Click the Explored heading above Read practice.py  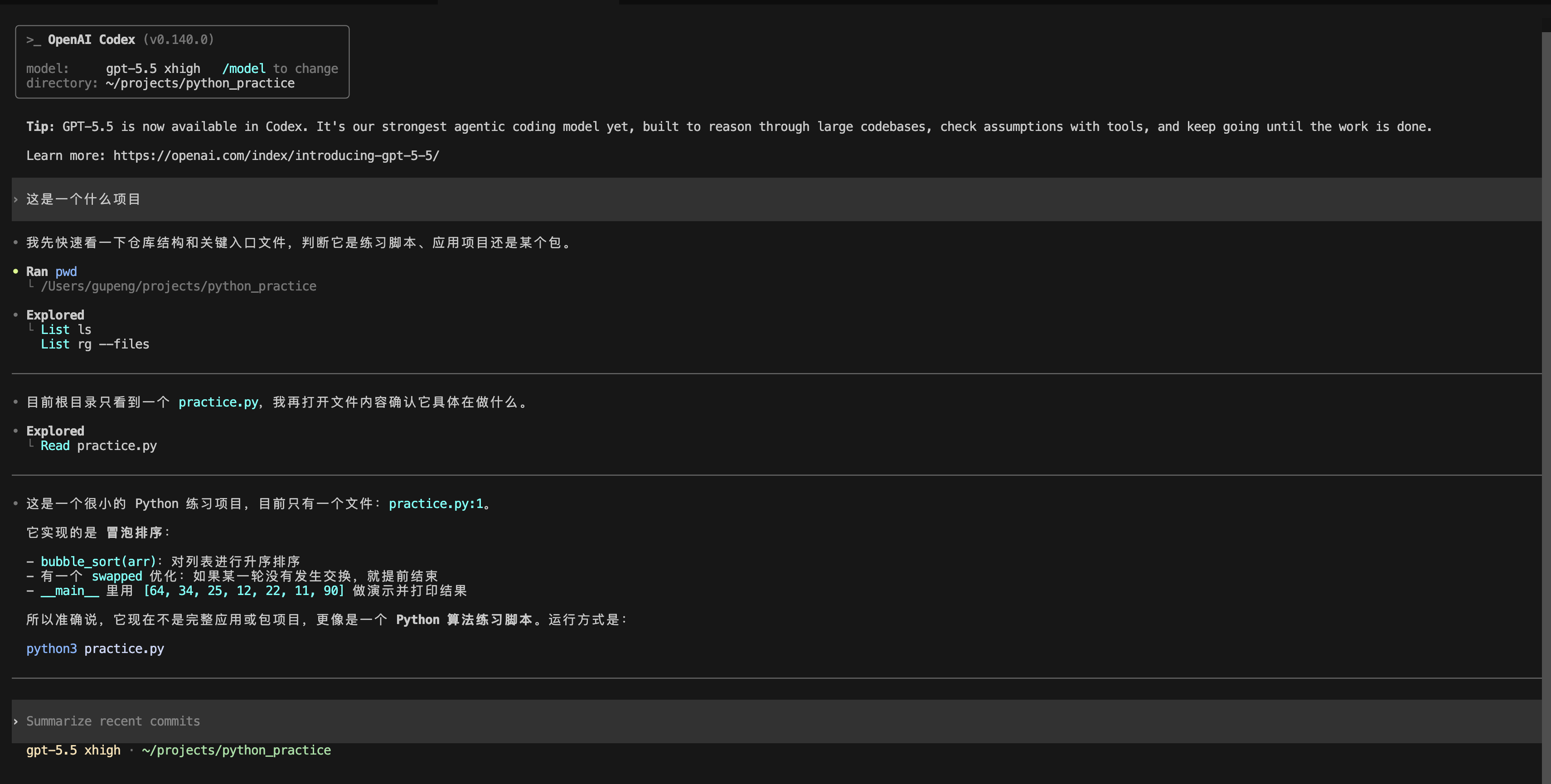click(x=55, y=431)
